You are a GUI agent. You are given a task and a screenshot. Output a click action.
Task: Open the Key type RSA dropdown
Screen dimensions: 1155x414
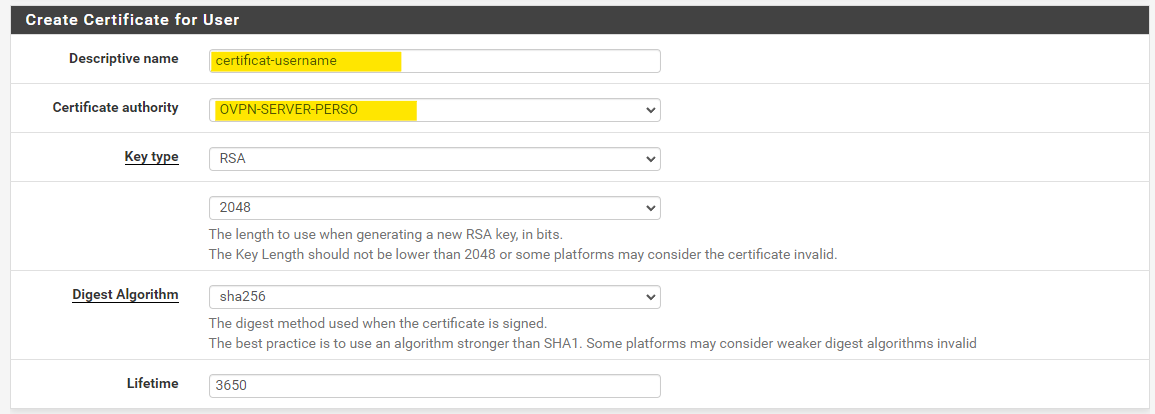coord(434,158)
